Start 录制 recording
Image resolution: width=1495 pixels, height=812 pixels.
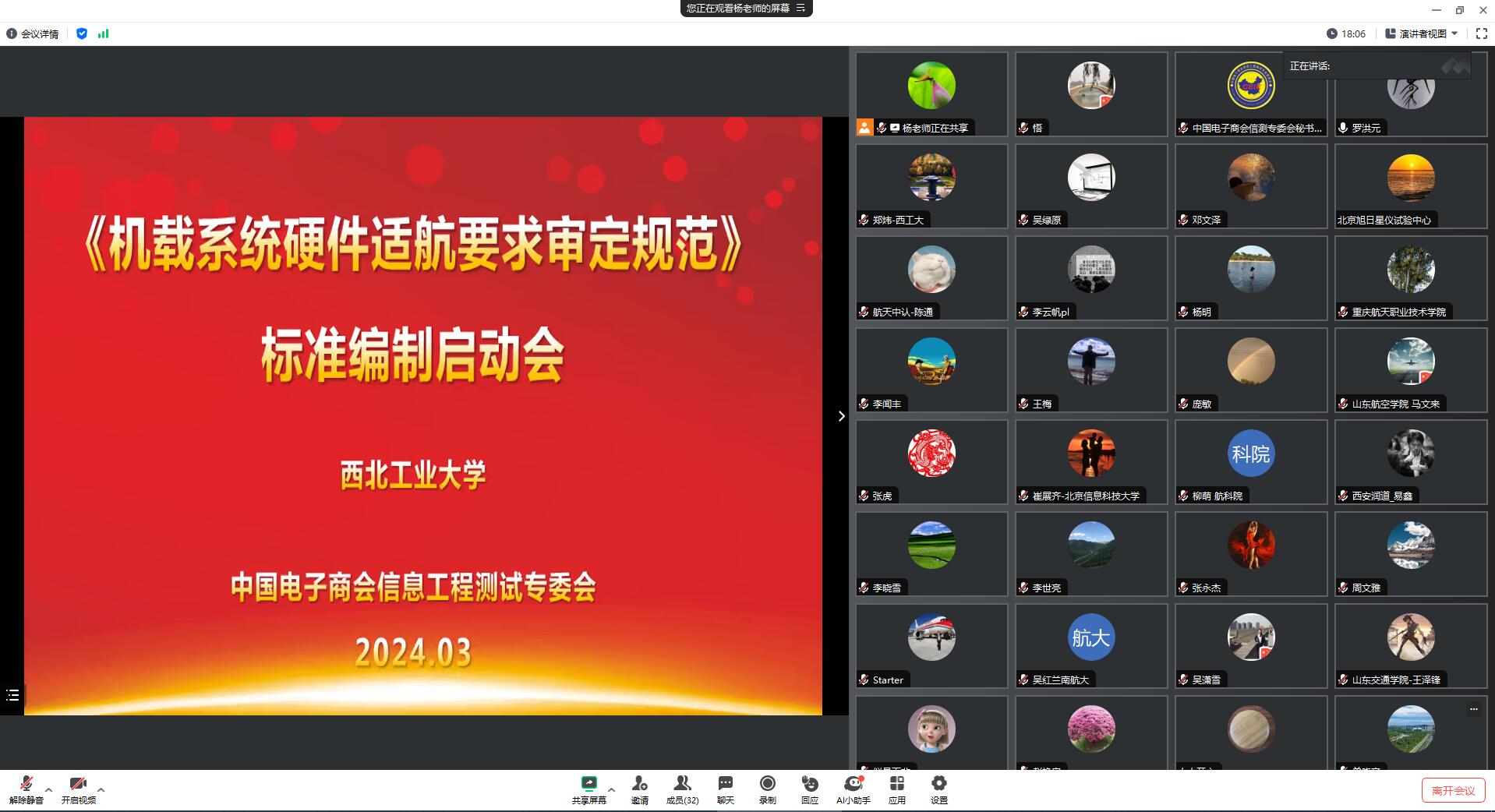(x=768, y=789)
